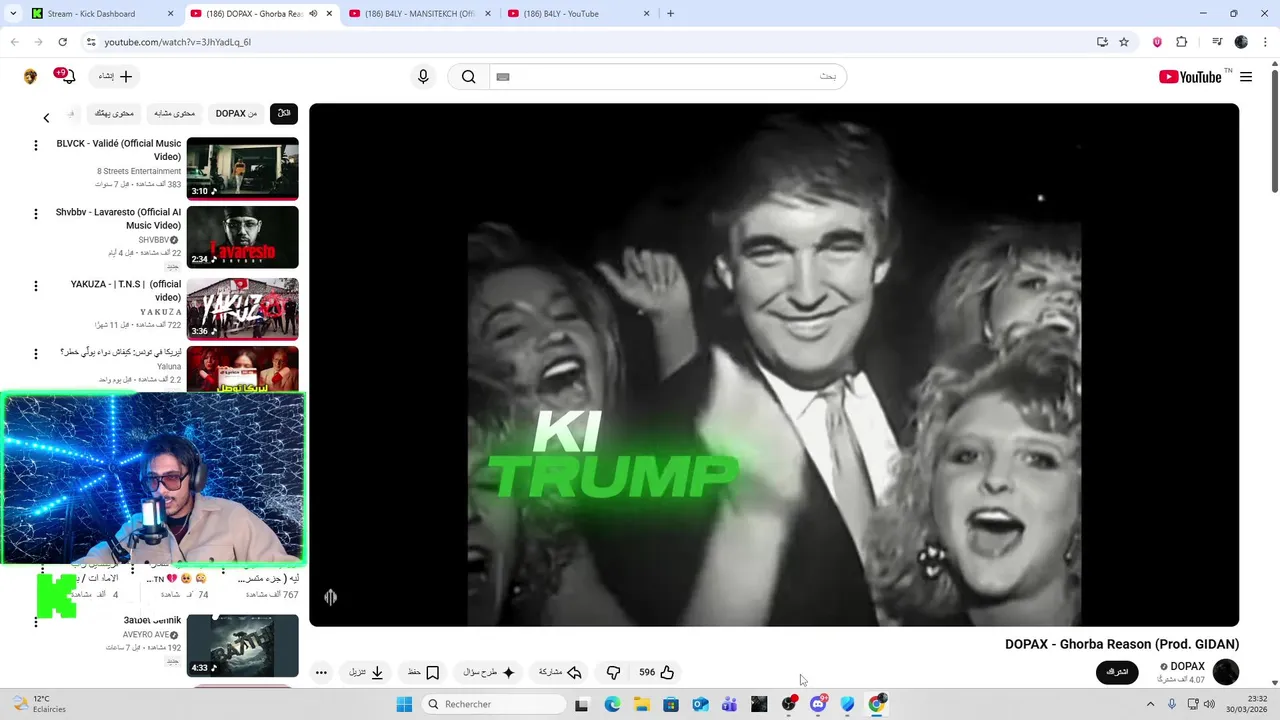Open media controls icon in Chrome toolbar

(x=1217, y=42)
